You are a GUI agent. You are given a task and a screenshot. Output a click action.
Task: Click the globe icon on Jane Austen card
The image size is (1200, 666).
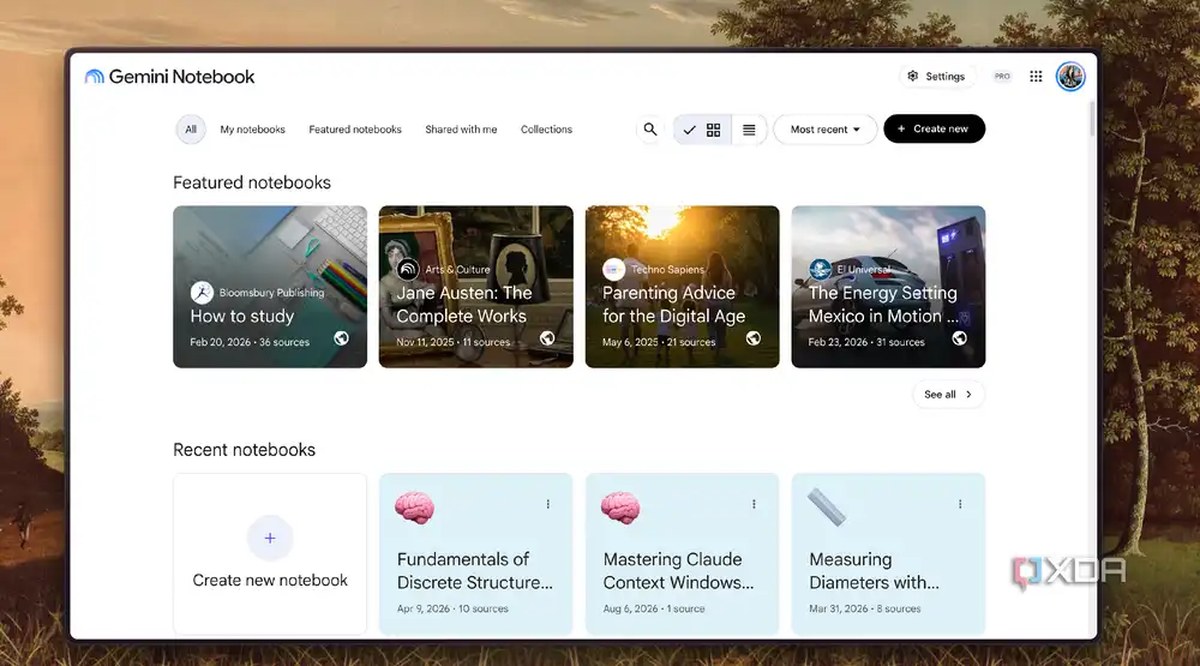point(547,339)
